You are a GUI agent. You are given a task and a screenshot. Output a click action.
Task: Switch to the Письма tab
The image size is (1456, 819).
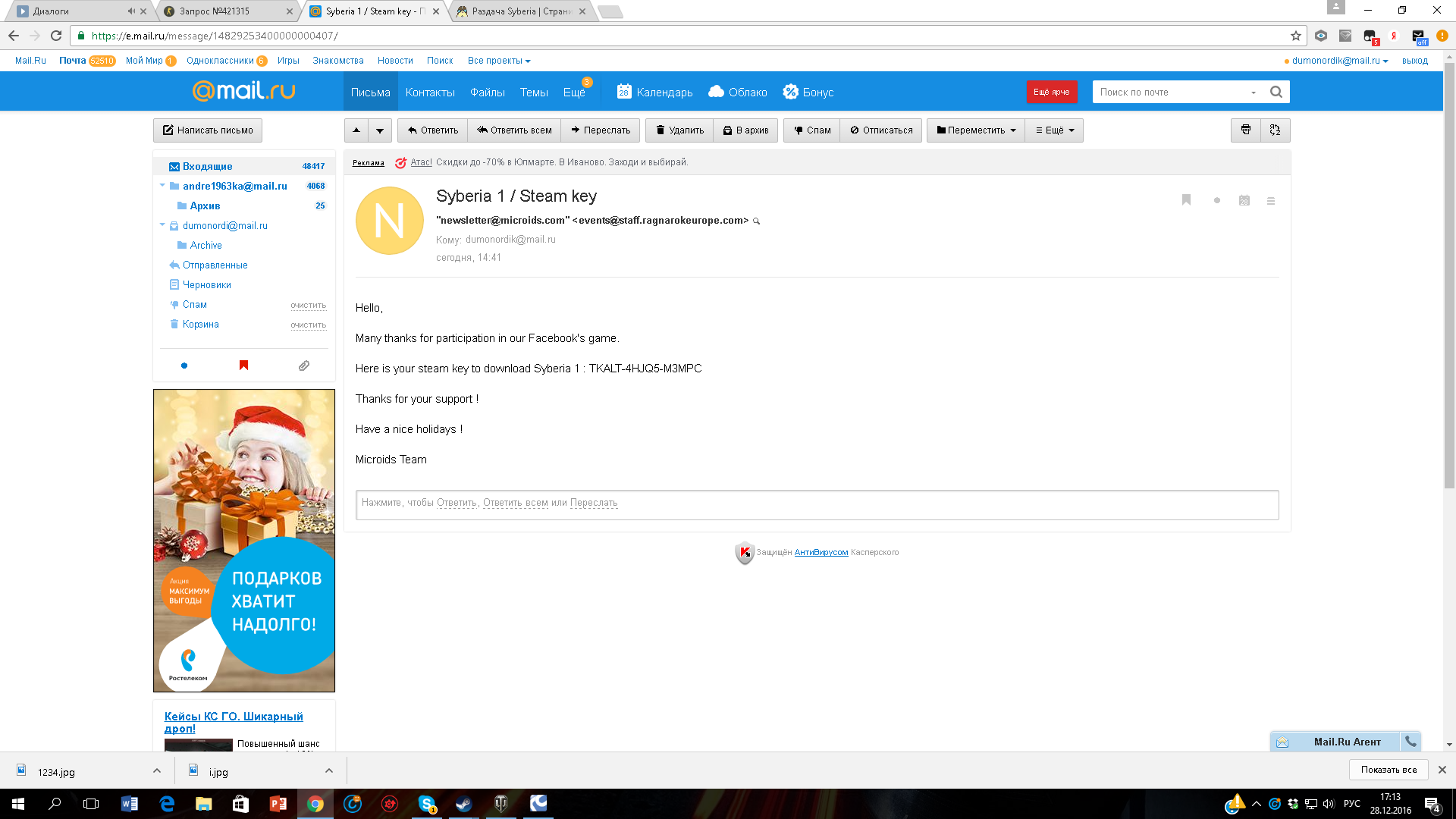click(371, 92)
